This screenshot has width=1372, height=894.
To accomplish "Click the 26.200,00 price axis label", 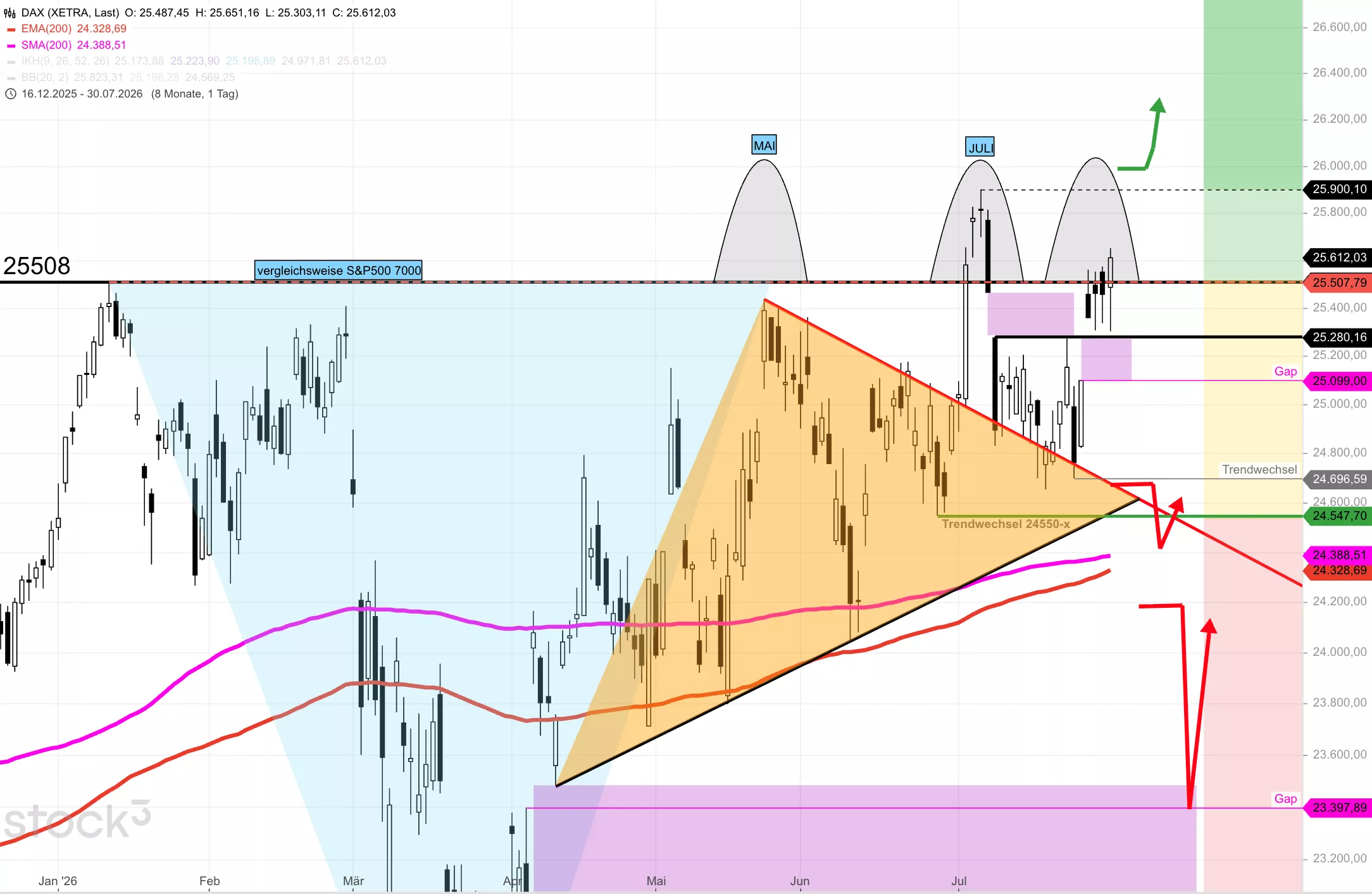I will click(x=1340, y=118).
